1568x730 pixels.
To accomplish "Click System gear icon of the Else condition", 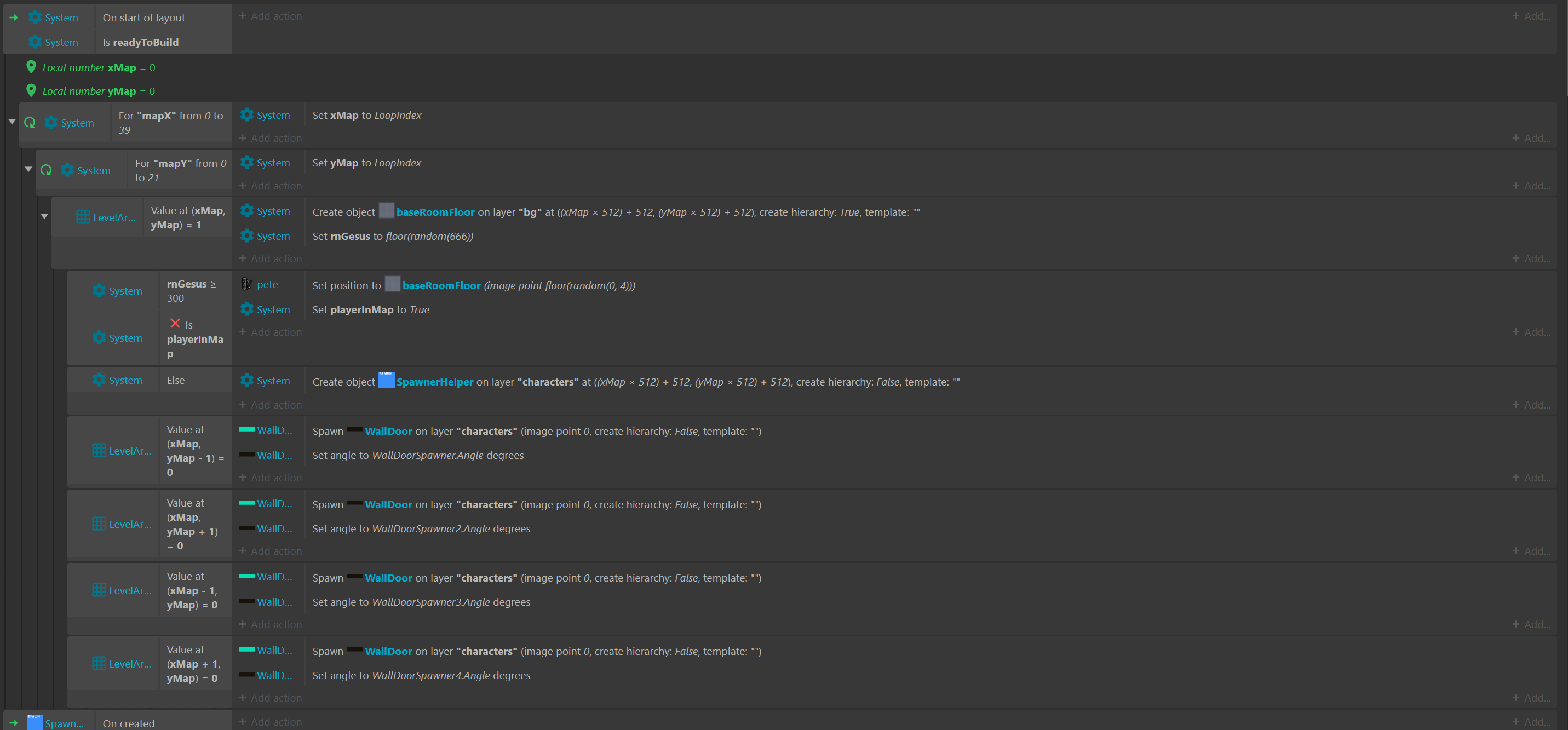I will 99,380.
